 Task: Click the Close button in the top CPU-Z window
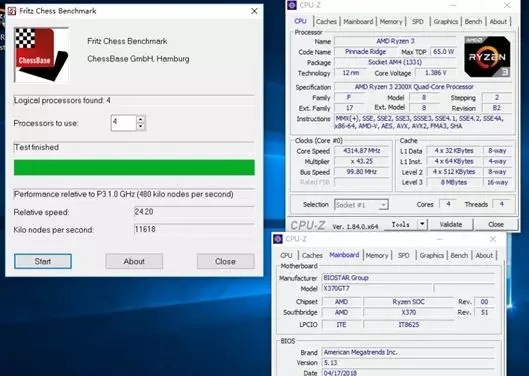tap(496, 224)
